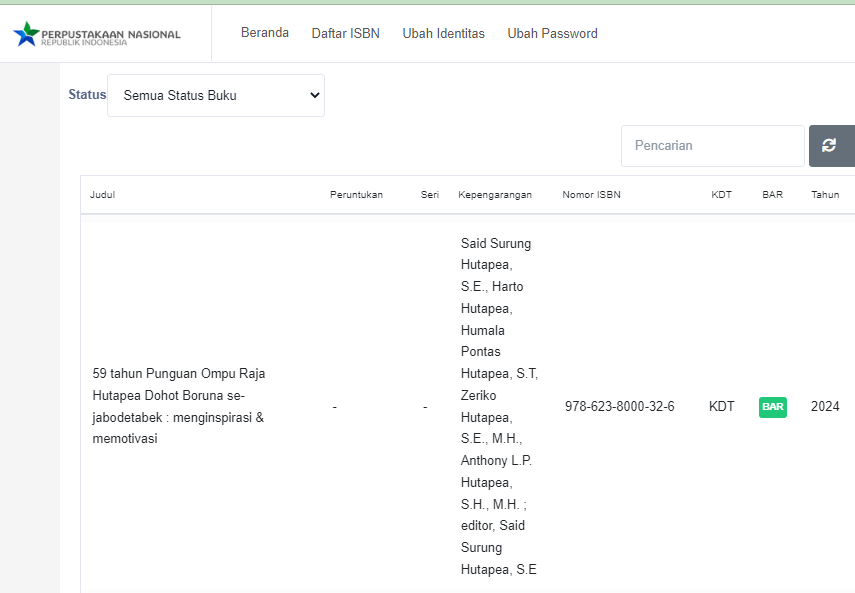855x593 pixels.
Task: Click the Perpustakaan Nasional star logo
Action: click(26, 34)
